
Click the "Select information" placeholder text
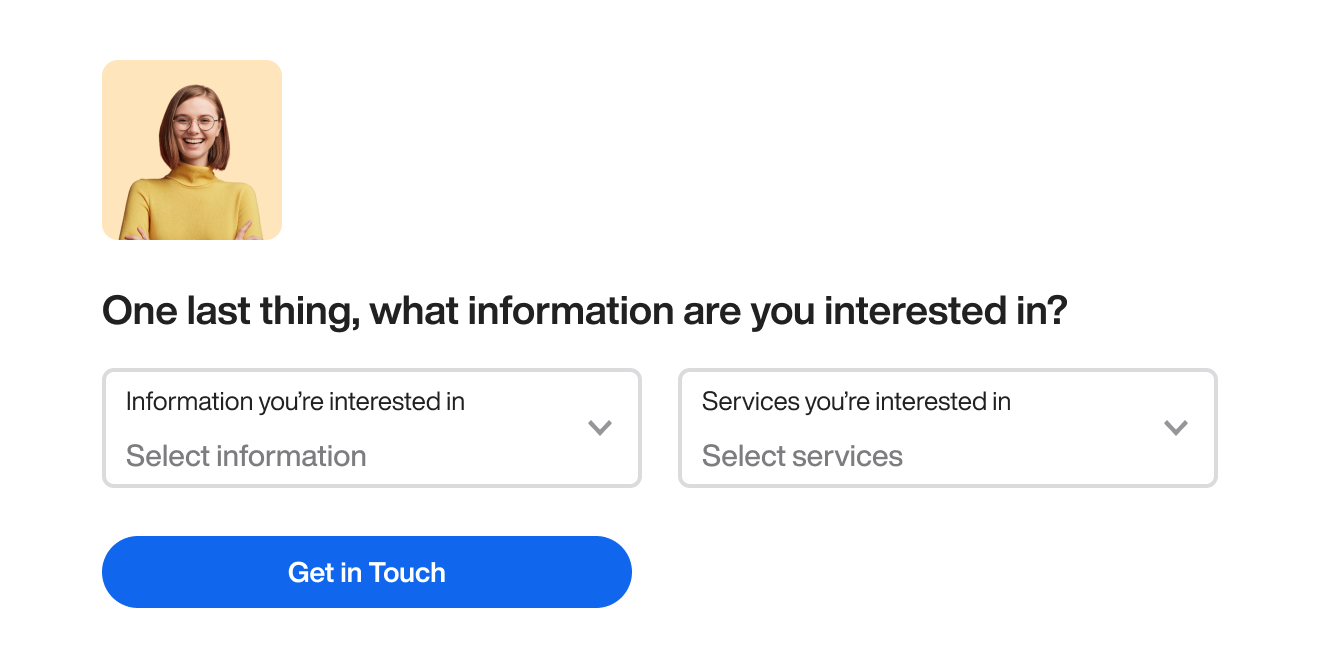[246, 456]
